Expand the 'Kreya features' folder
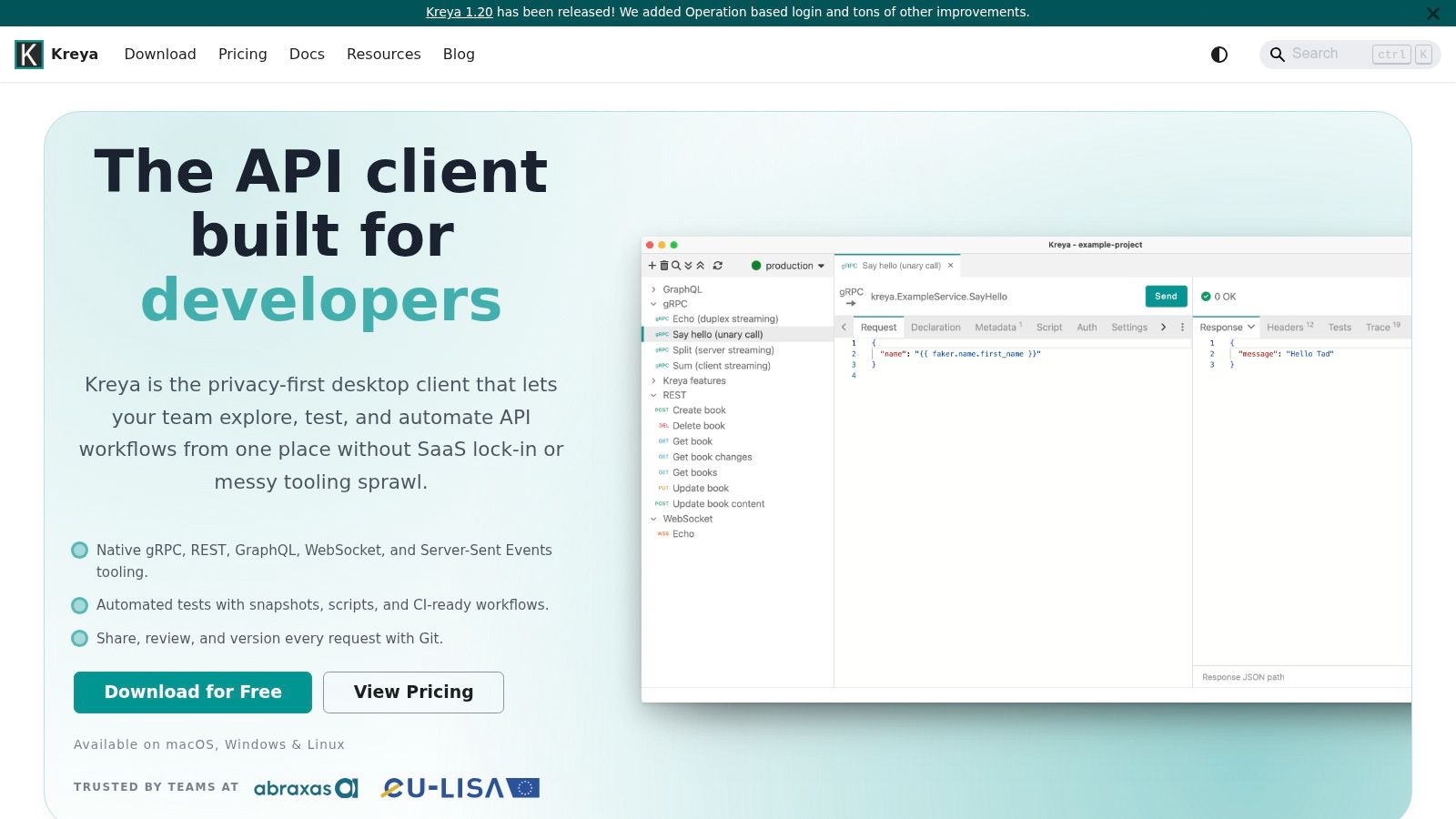 tap(653, 380)
